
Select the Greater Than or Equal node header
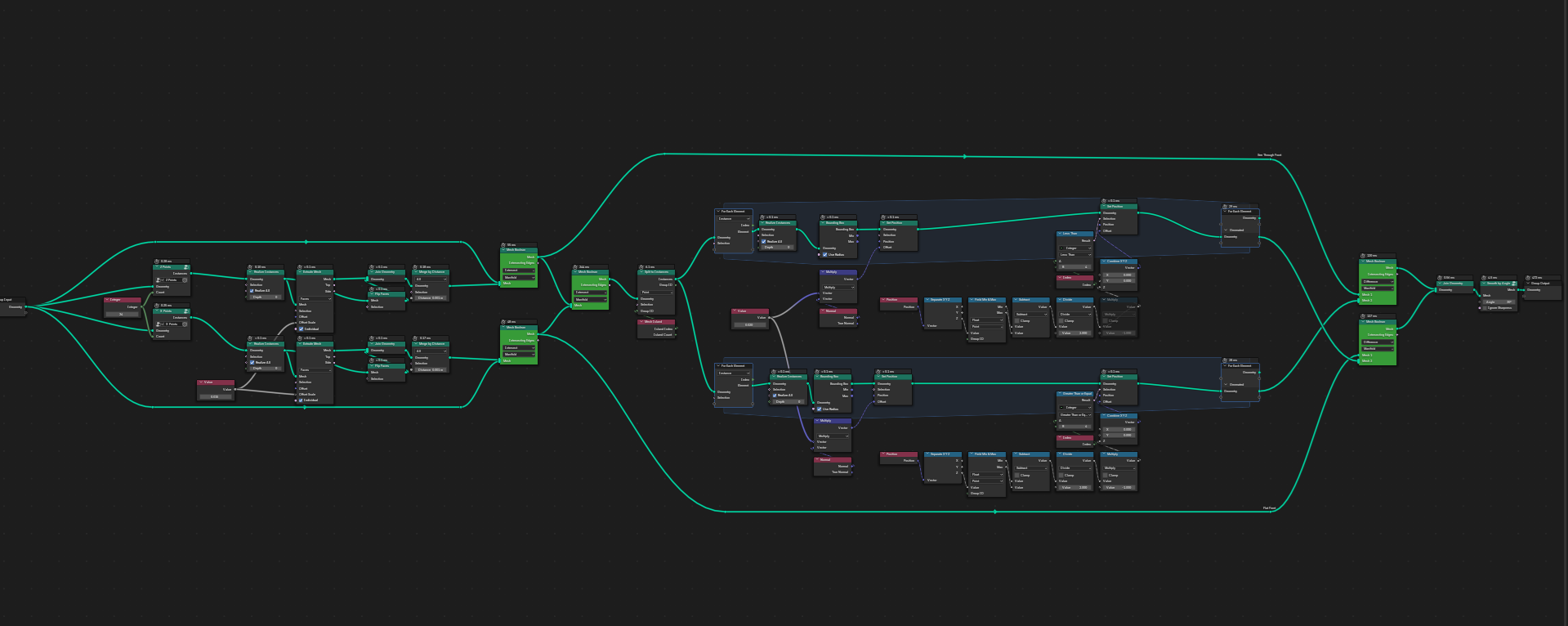(x=1075, y=394)
